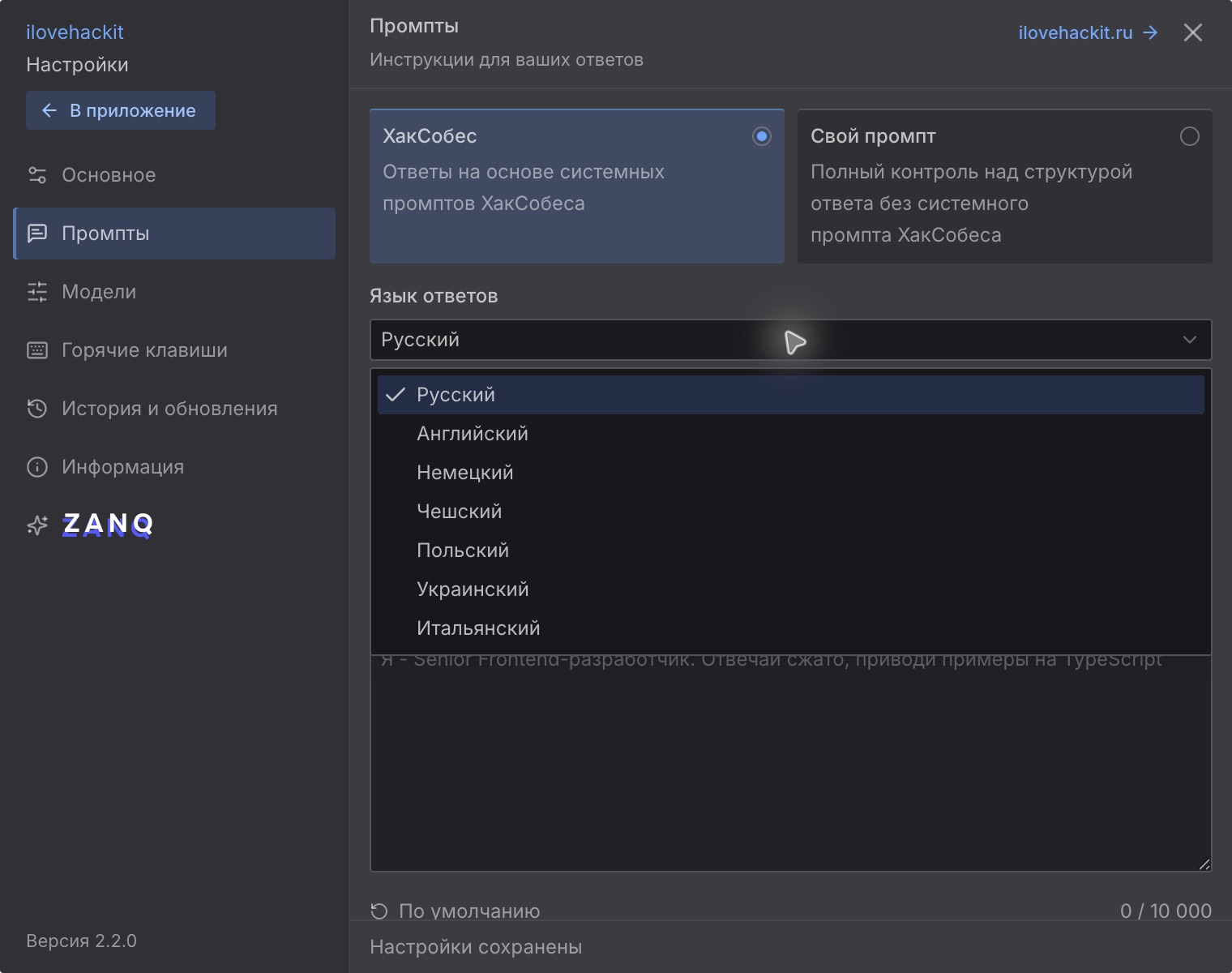The height and width of the screenshot is (973, 1232).
Task: Click the Информация info circle icon
Action: point(37,467)
